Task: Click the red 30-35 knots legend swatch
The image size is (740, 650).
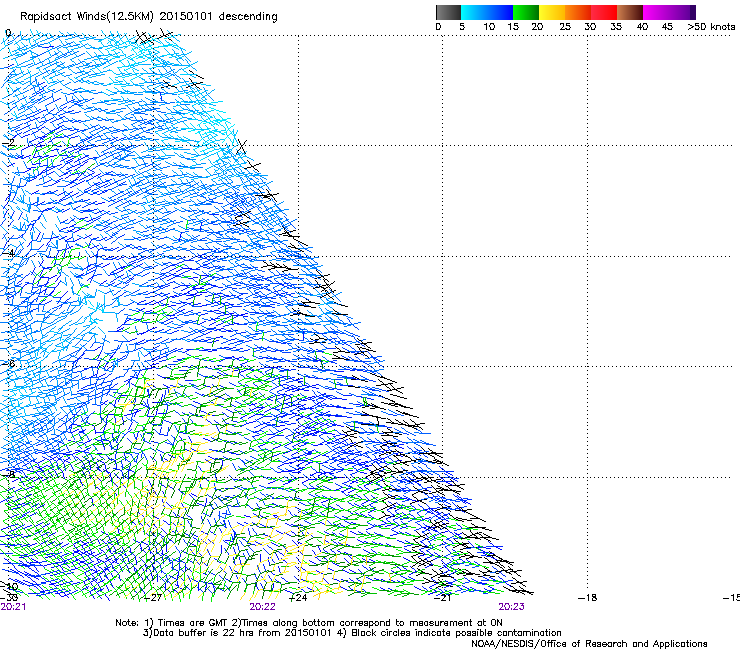Action: 604,12
